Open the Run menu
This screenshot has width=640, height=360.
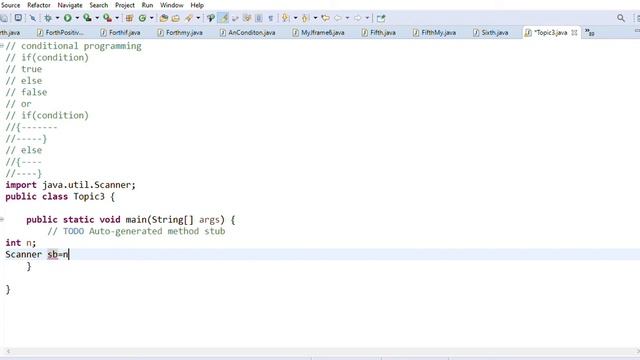[x=147, y=5]
